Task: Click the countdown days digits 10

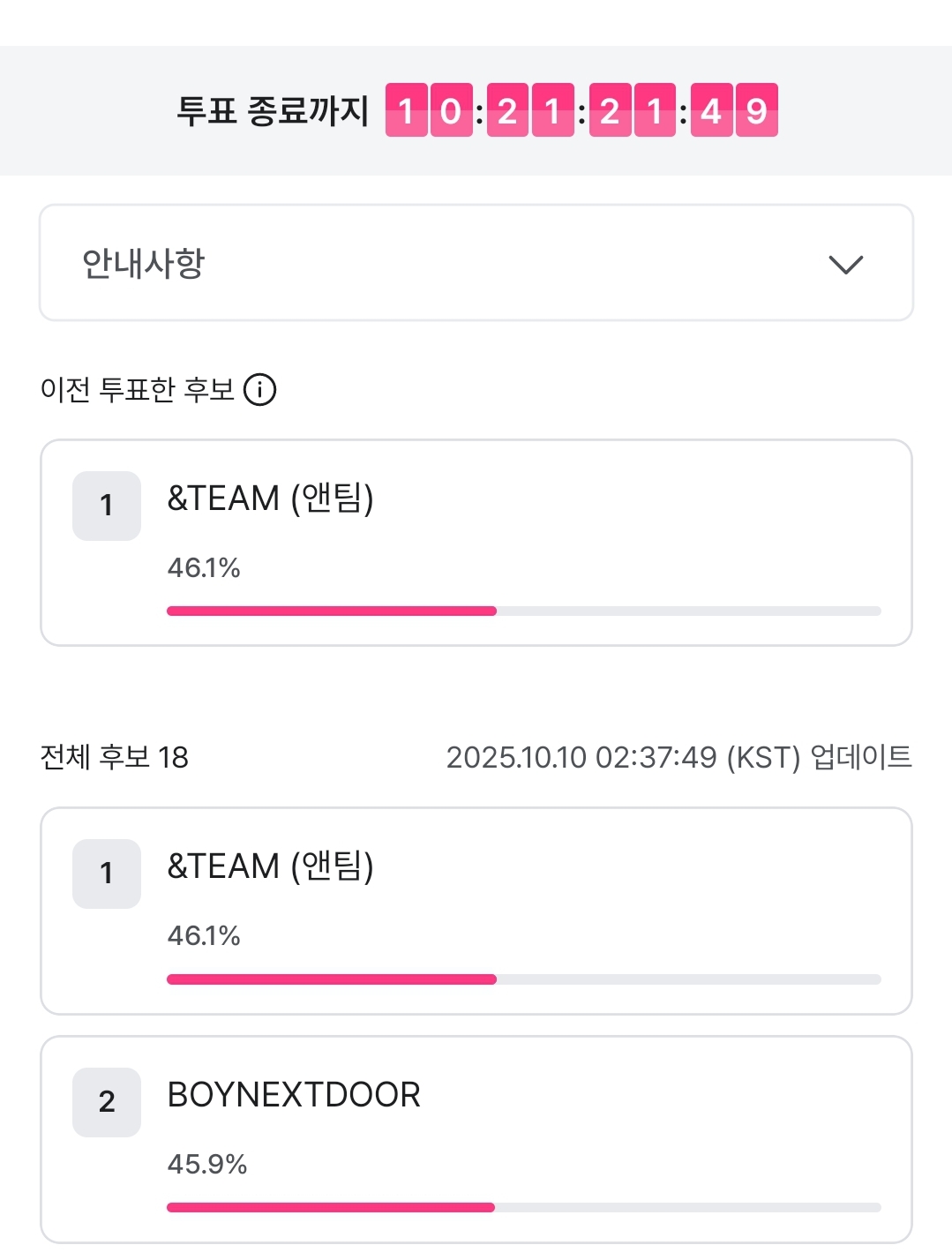Action: pyautogui.click(x=429, y=111)
